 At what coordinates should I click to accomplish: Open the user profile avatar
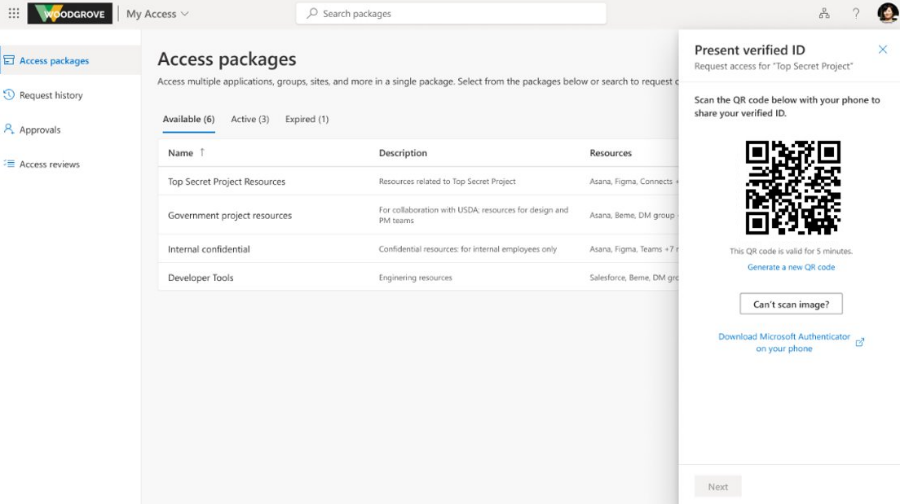pyautogui.click(x=887, y=14)
